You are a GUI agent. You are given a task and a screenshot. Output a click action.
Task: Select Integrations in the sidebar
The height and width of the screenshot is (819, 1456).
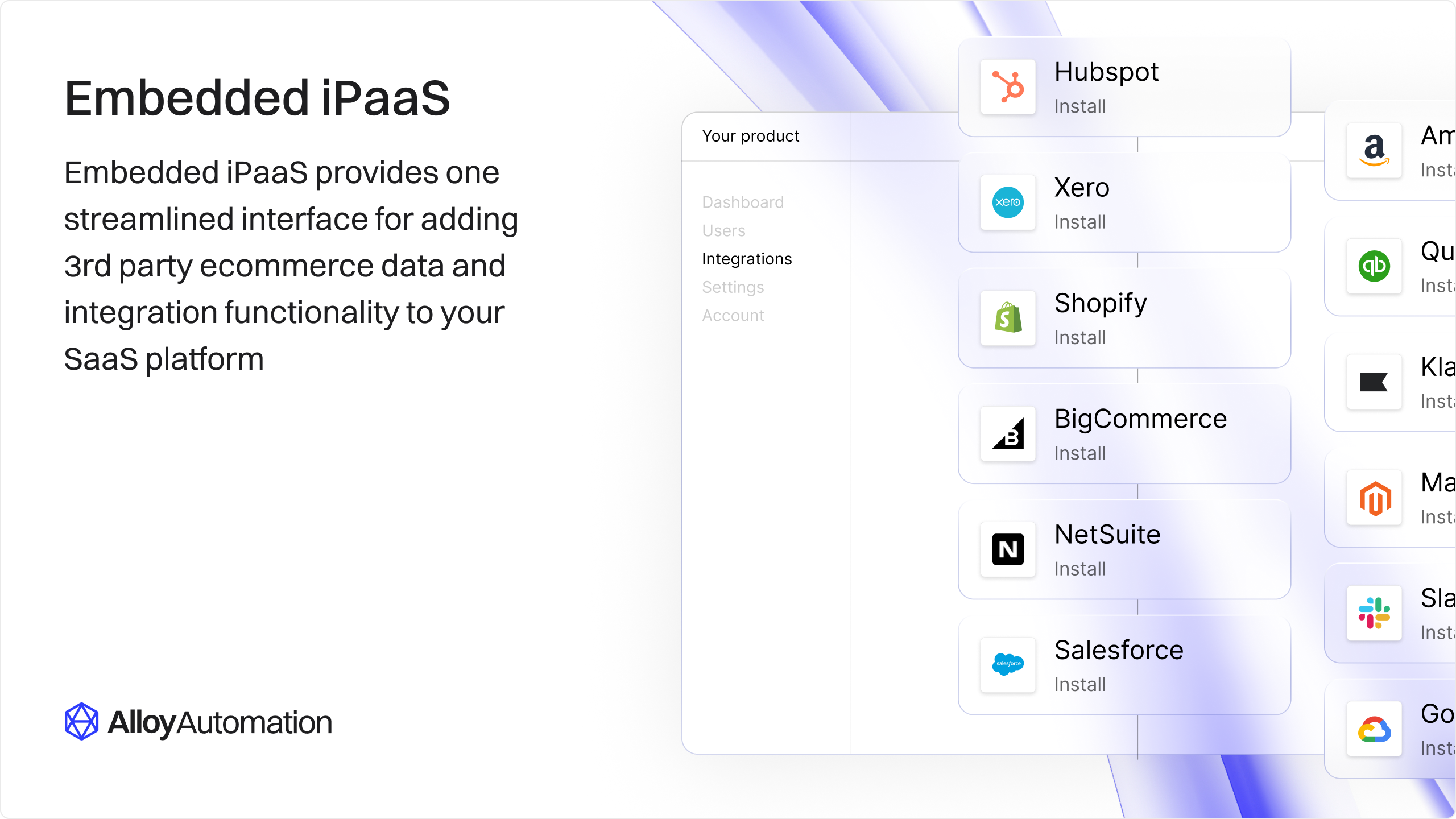click(x=747, y=259)
